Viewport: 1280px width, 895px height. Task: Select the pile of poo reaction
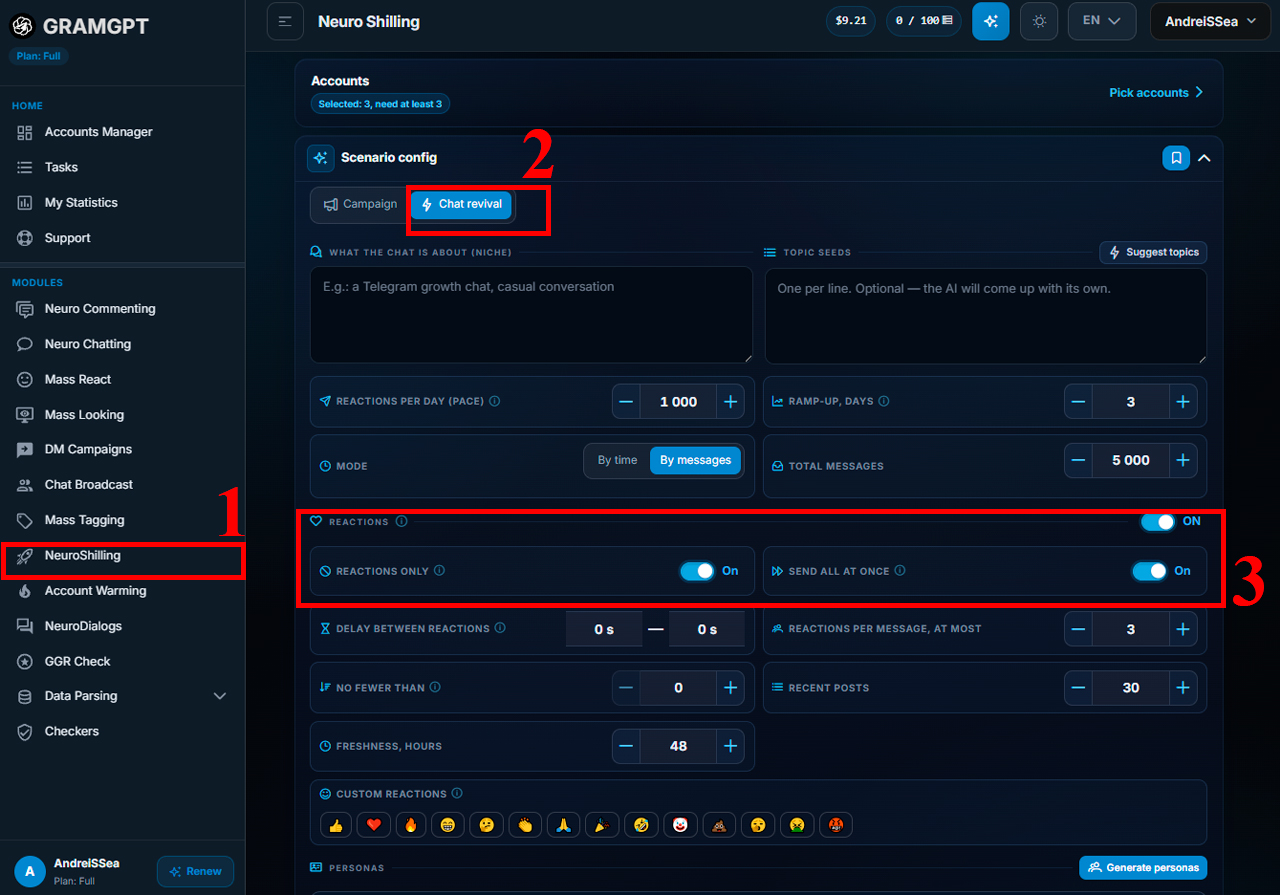tap(719, 825)
